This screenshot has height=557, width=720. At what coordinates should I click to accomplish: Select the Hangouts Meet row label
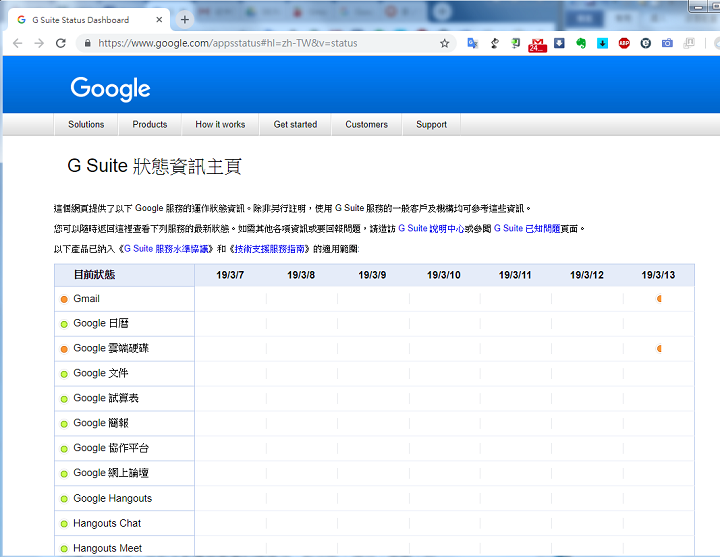107,548
